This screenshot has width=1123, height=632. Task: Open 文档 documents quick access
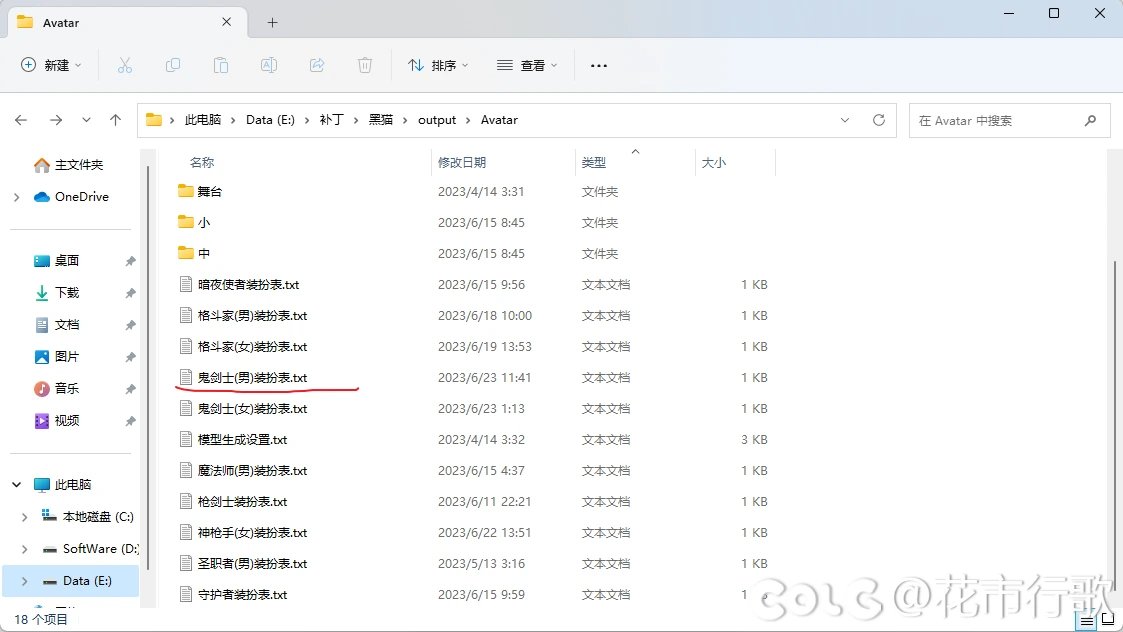click(x=57, y=325)
